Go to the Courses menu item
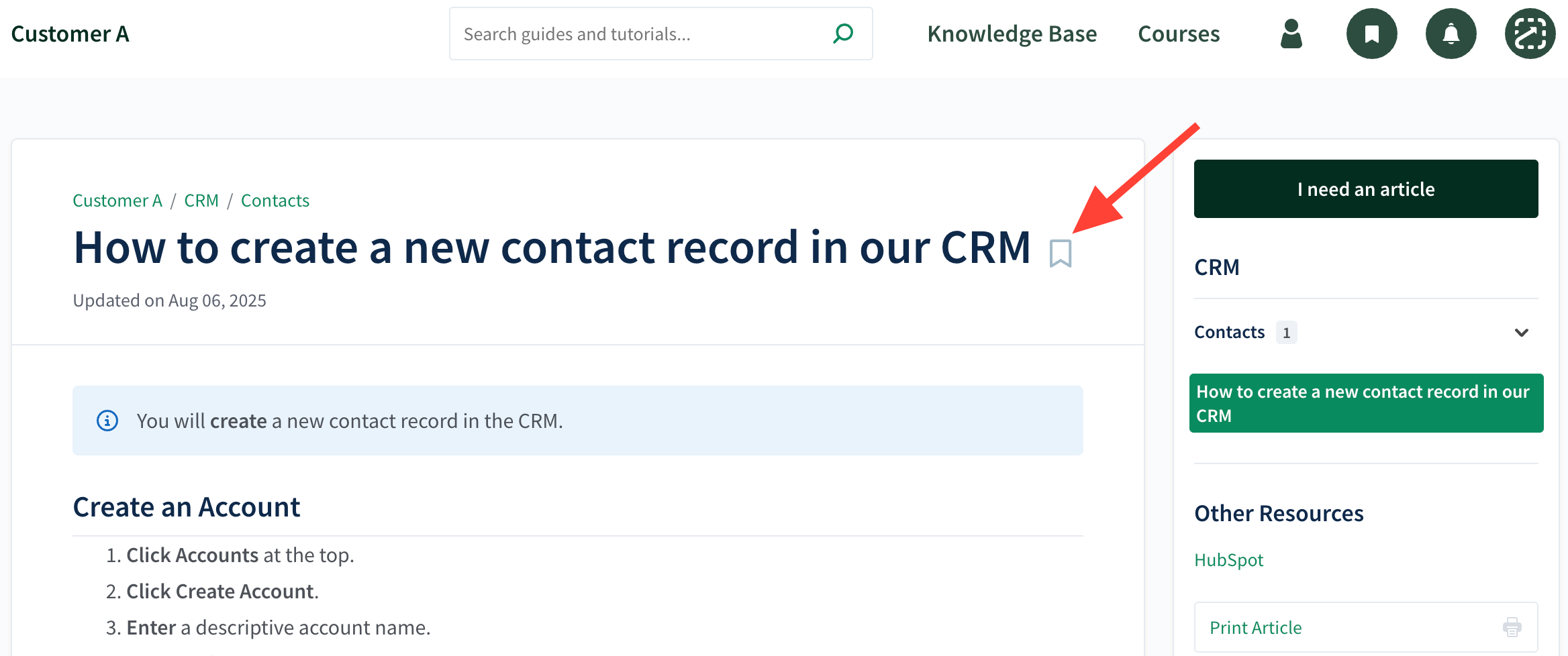The image size is (1568, 656). tap(1179, 34)
